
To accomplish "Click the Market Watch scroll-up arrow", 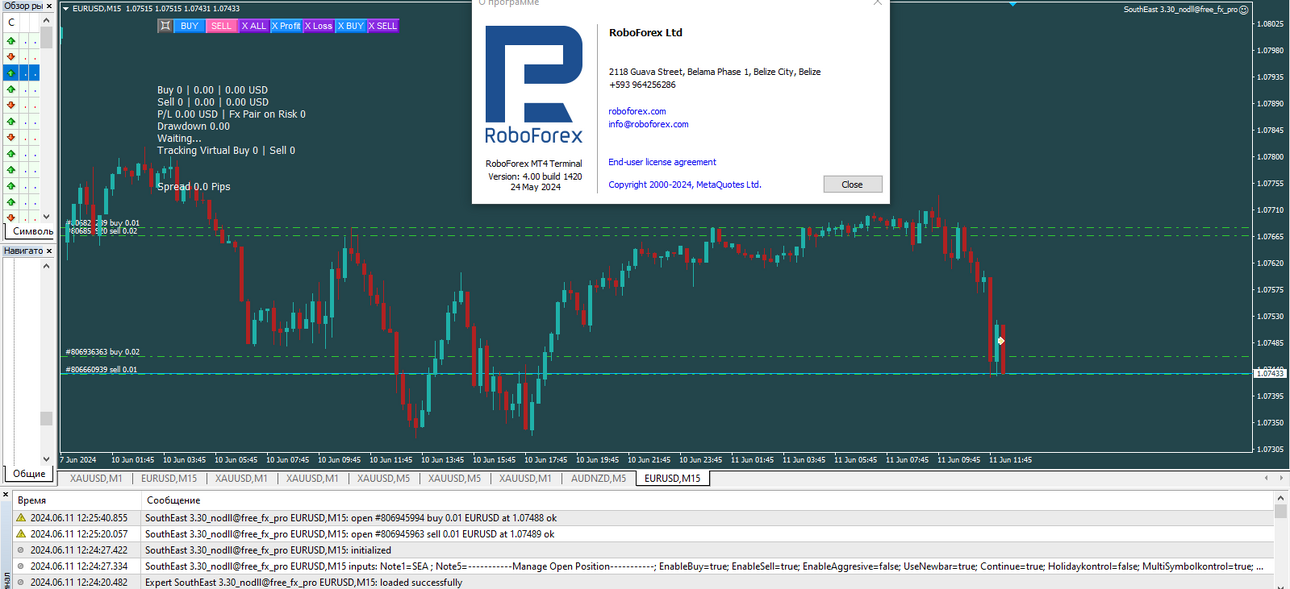I will pyautogui.click(x=46, y=21).
